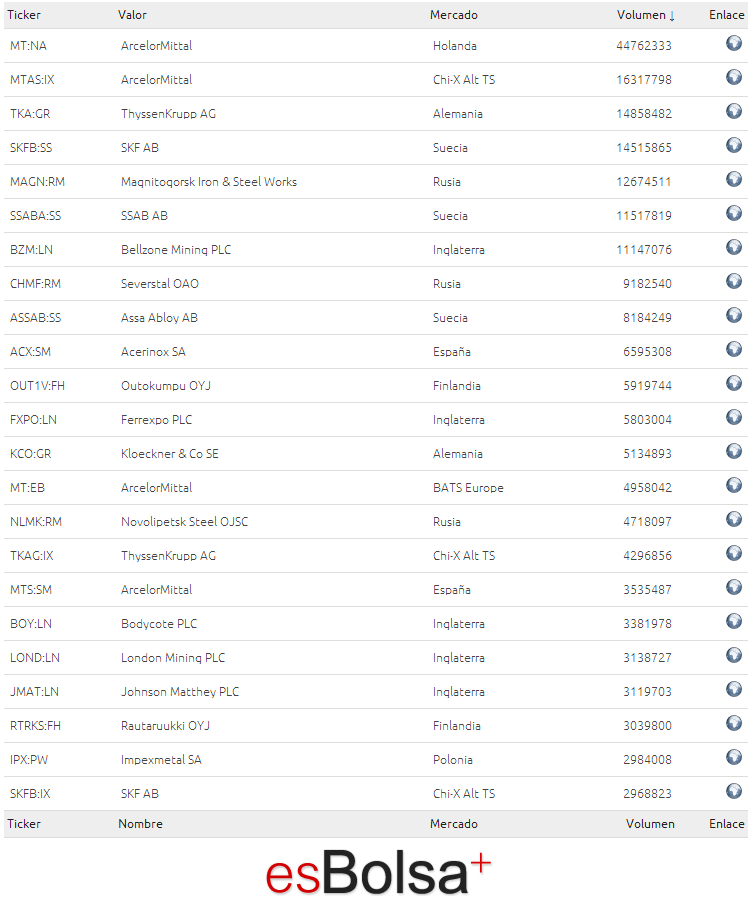Screen dimensions: 754x900
Task: Click the globe icon for Impexmetal SA
Action: point(734,757)
